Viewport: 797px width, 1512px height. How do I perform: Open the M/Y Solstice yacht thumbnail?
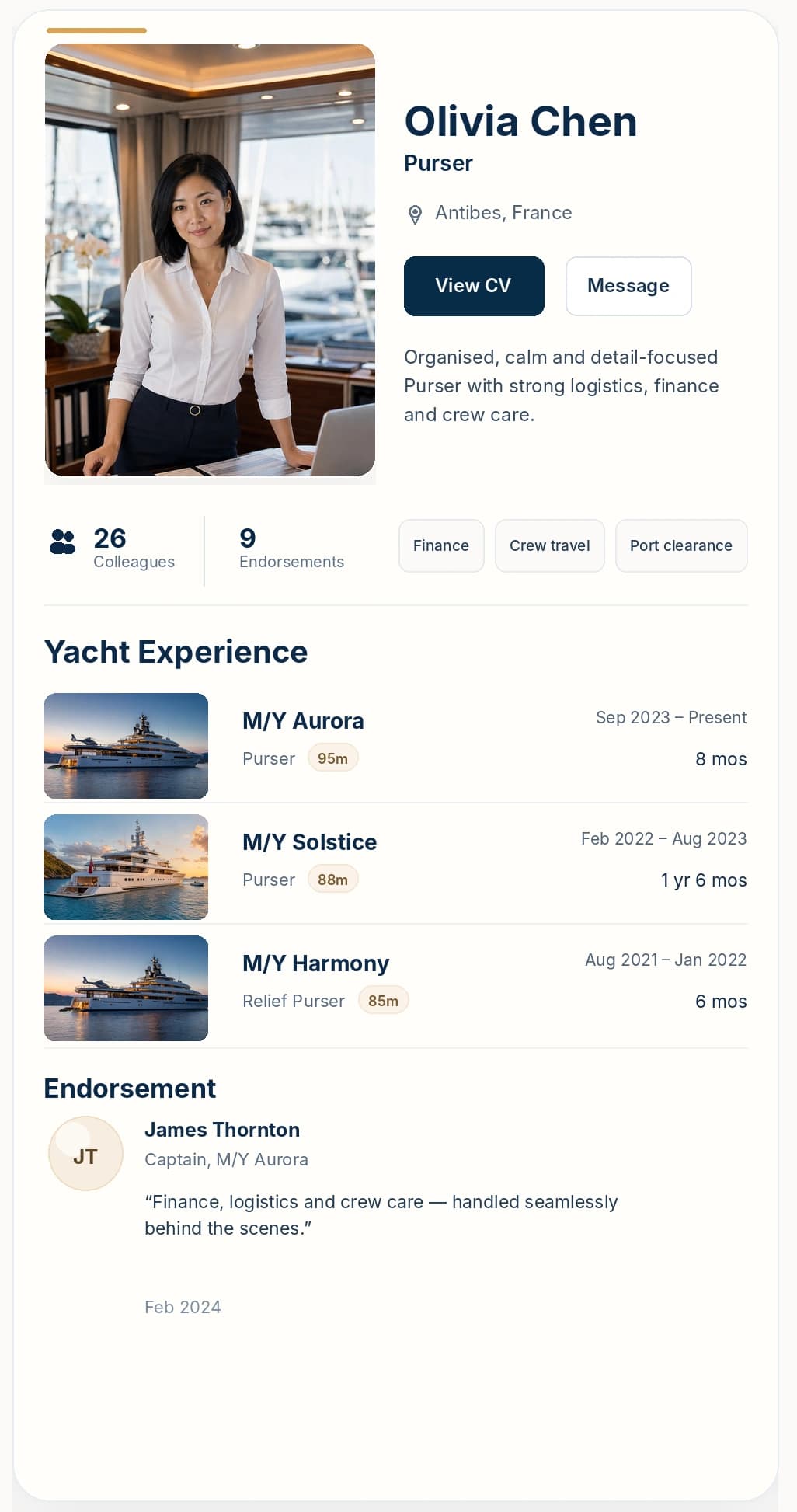(x=126, y=867)
